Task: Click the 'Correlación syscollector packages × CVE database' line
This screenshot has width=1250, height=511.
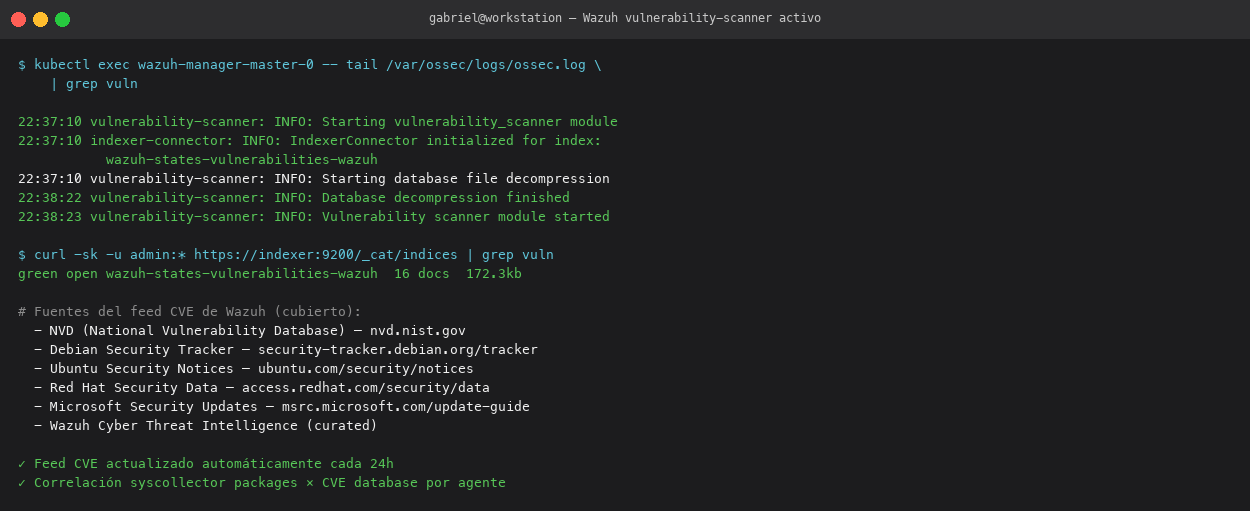Action: [262, 482]
